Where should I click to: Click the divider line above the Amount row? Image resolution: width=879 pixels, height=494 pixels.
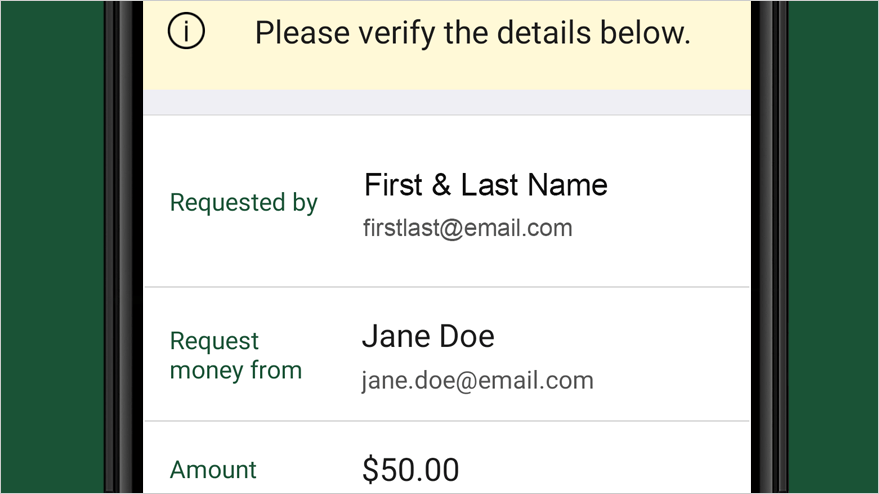pos(447,421)
